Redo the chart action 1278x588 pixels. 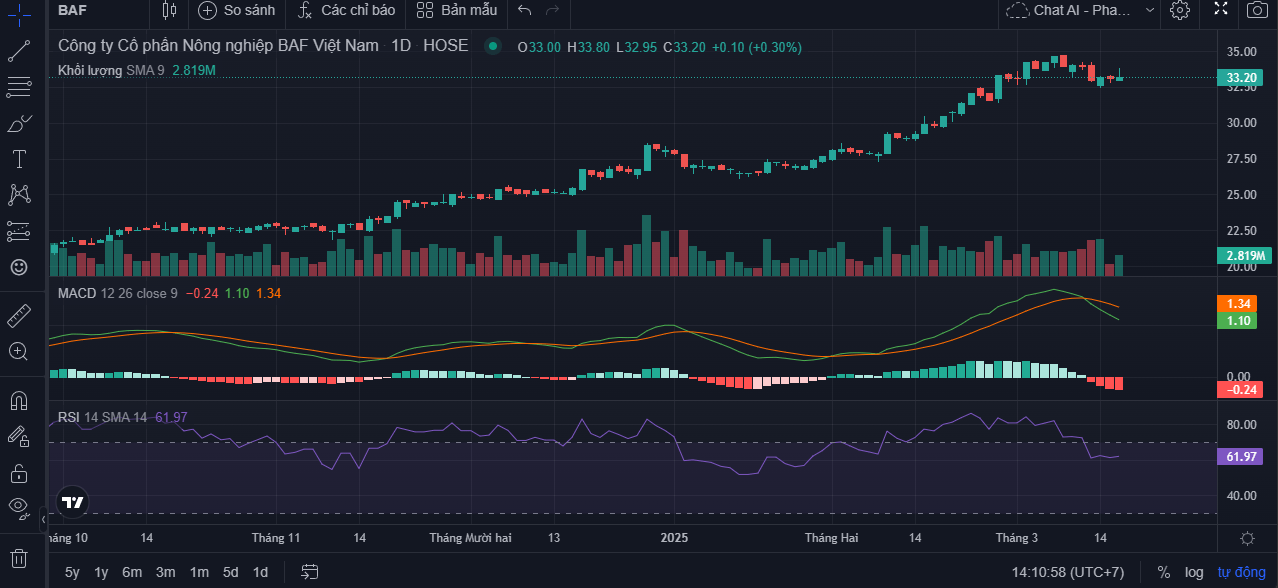[x=553, y=10]
